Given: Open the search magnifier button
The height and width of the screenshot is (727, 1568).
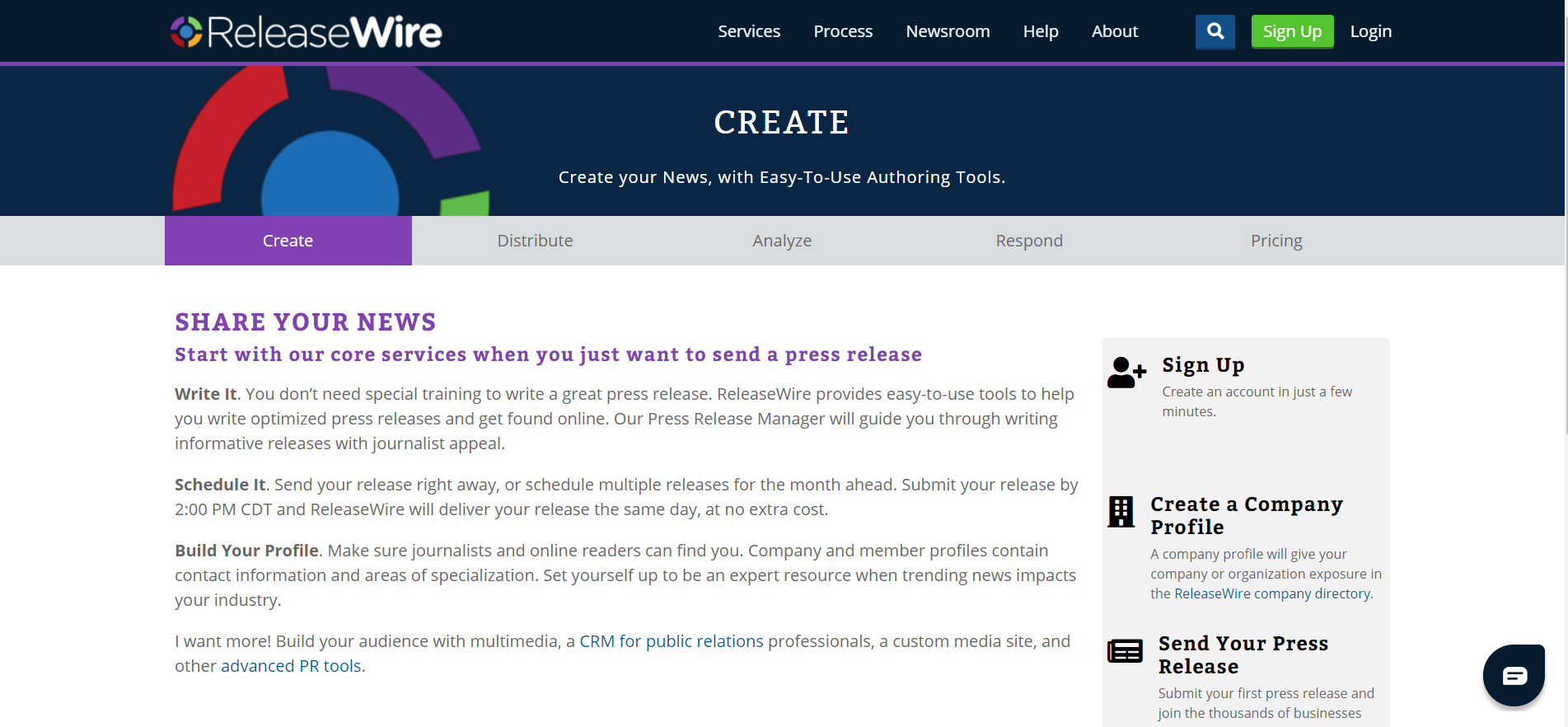Looking at the screenshot, I should pos(1215,32).
